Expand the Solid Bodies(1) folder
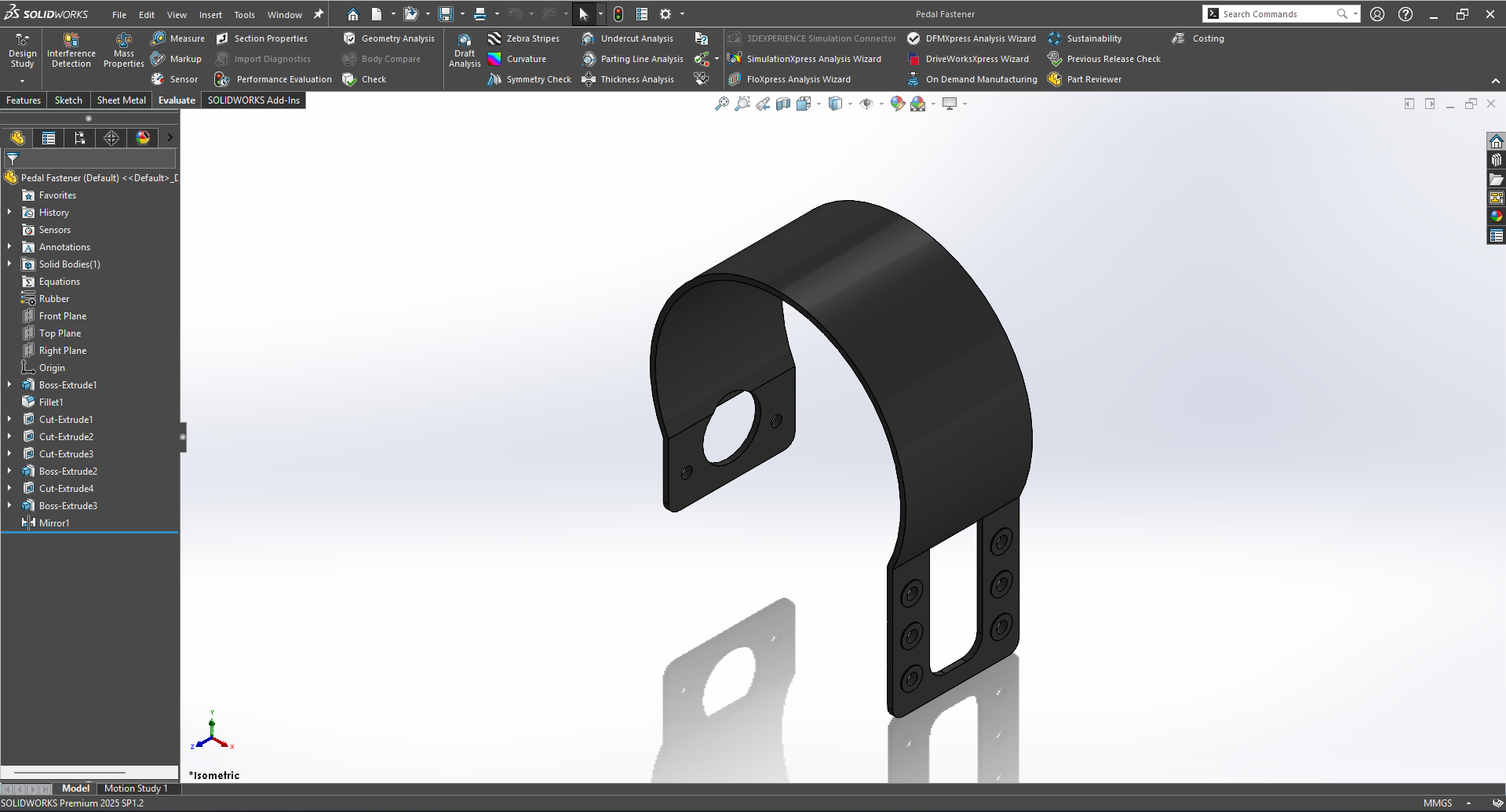Image resolution: width=1506 pixels, height=812 pixels. 9,264
